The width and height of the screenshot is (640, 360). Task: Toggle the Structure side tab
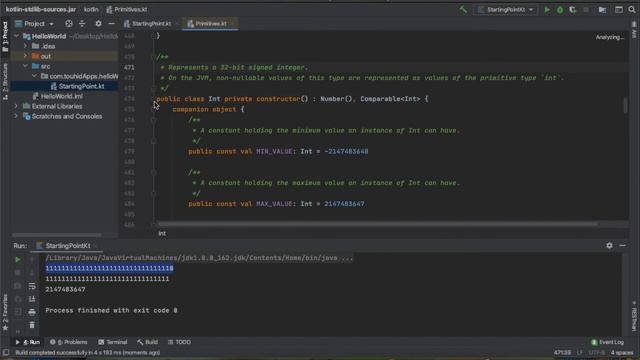tap(5, 82)
